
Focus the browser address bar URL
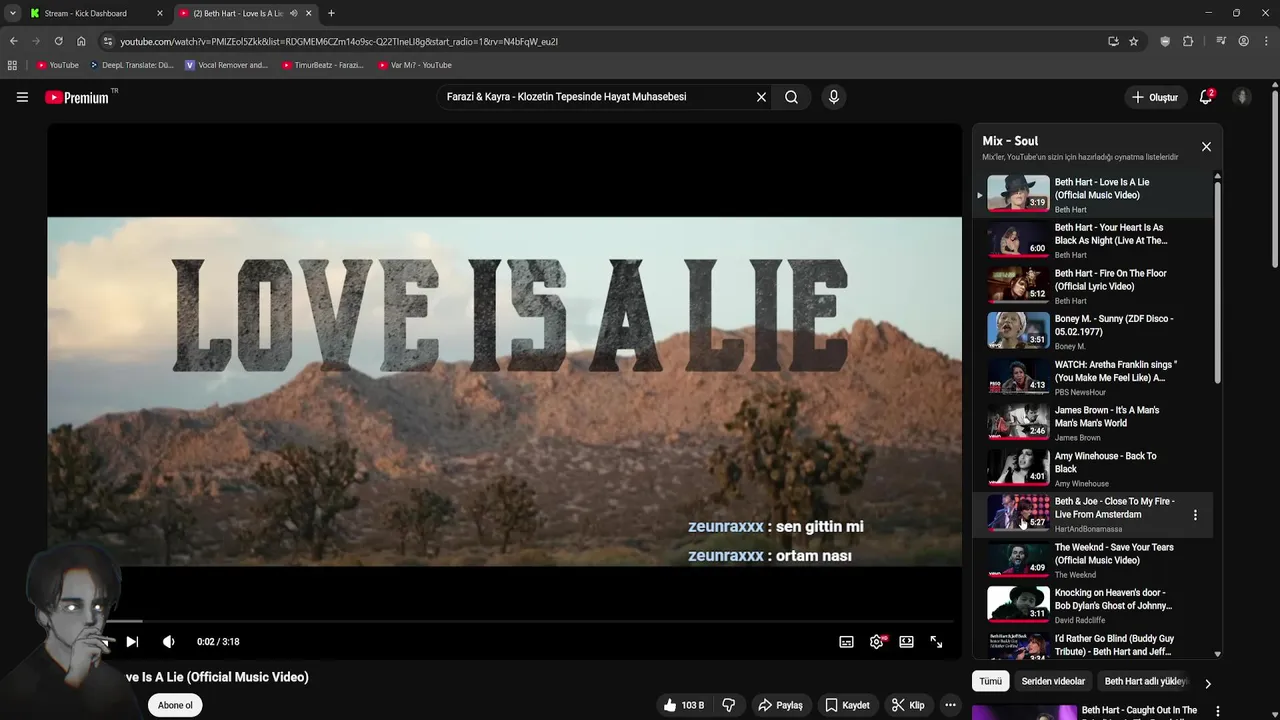tap(339, 42)
